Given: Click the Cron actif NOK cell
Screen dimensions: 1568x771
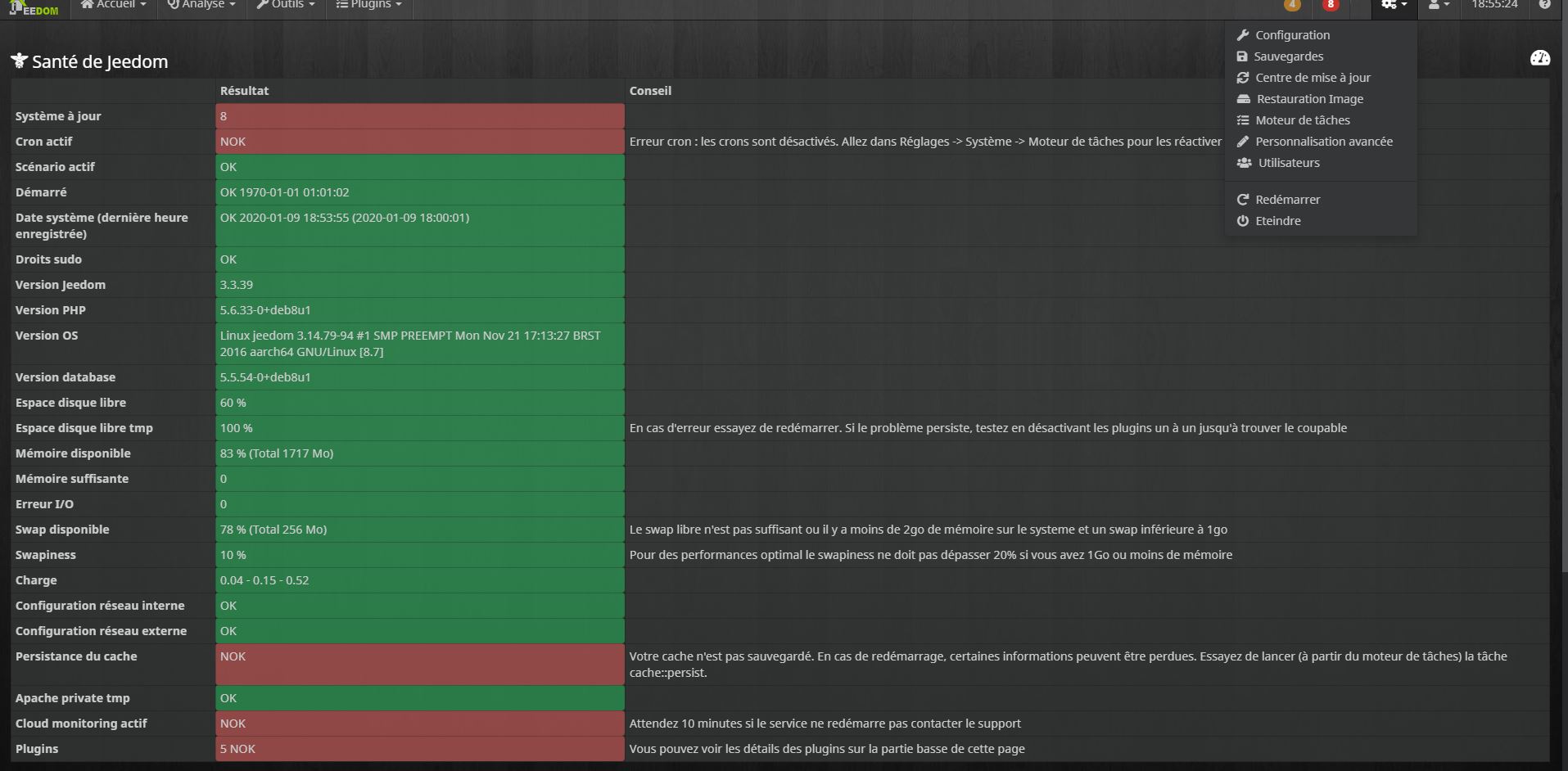Looking at the screenshot, I should tap(420, 142).
